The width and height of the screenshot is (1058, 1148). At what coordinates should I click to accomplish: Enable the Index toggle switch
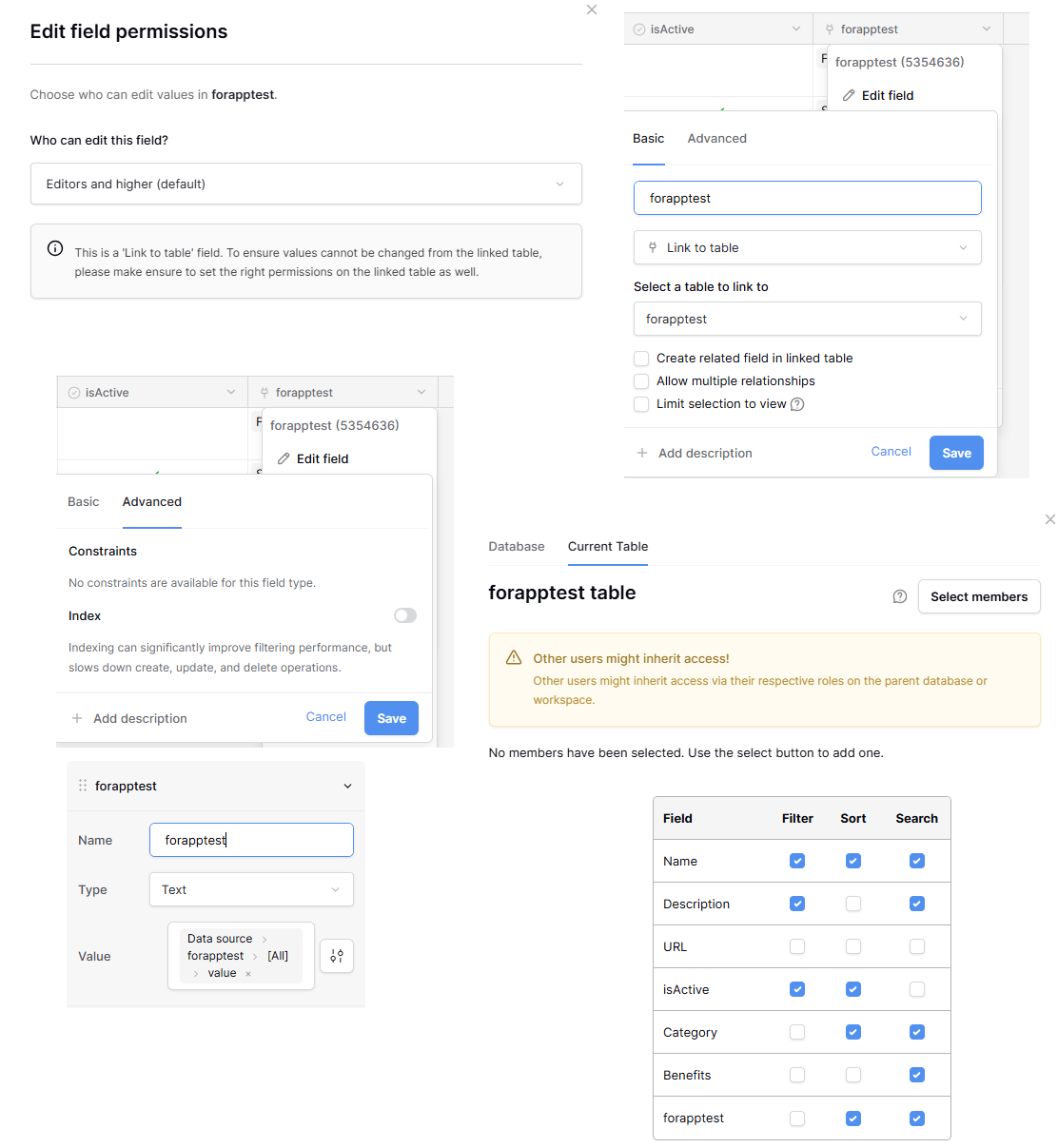tap(405, 615)
